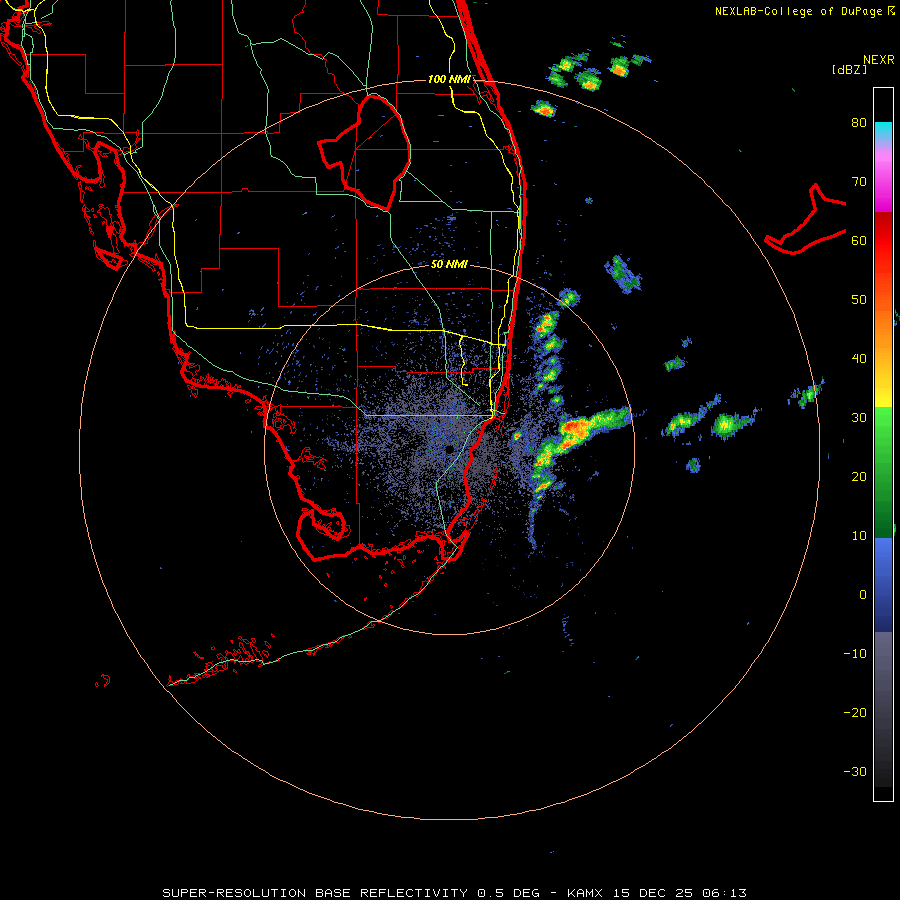The image size is (900, 900).
Task: Click the 40 dBZ scale label
Action: (x=859, y=359)
